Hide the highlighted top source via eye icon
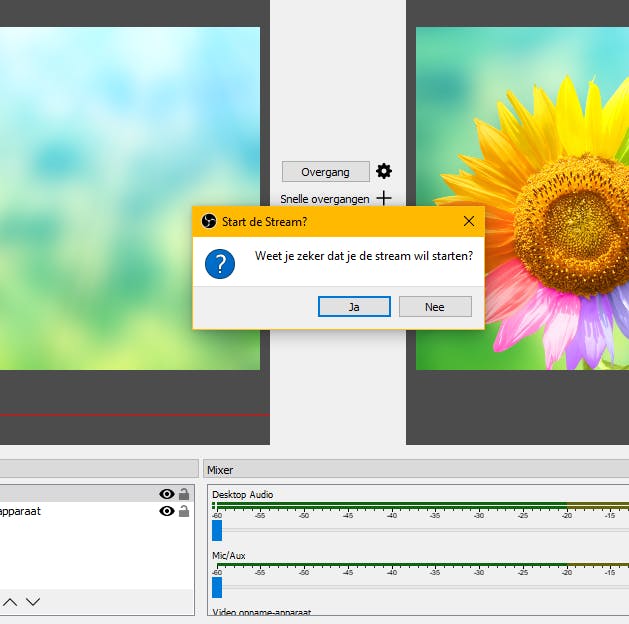Image resolution: width=629 pixels, height=624 pixels. coord(166,494)
